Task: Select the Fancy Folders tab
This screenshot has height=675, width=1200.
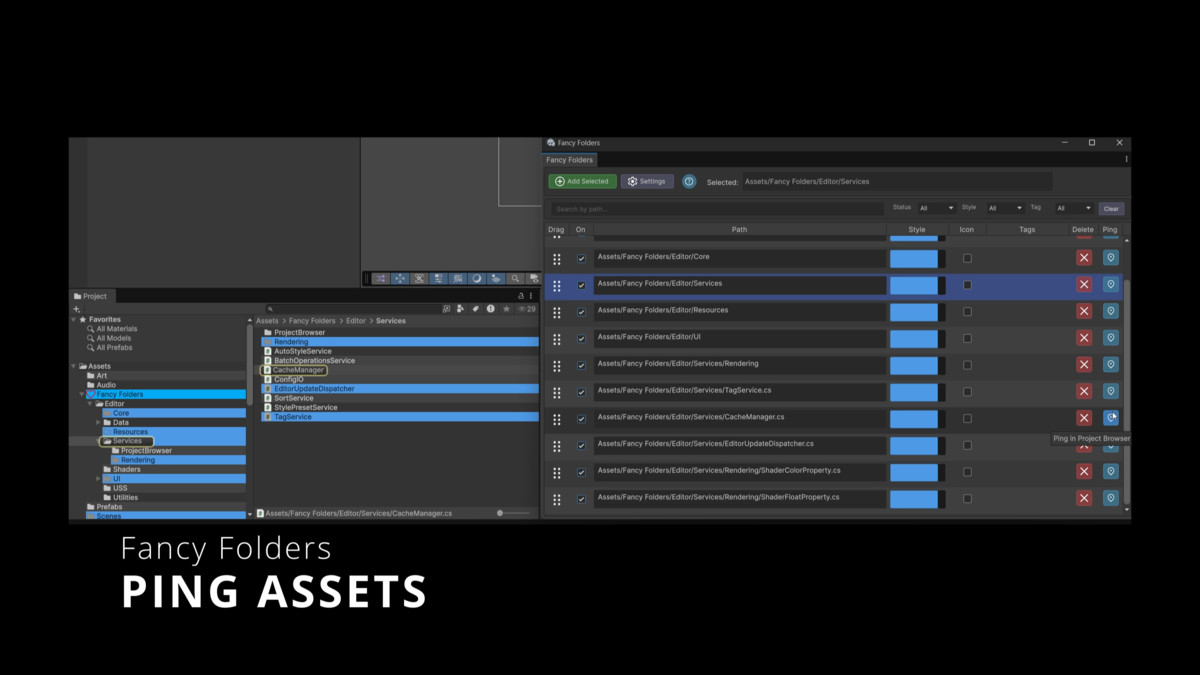Action: tap(570, 160)
